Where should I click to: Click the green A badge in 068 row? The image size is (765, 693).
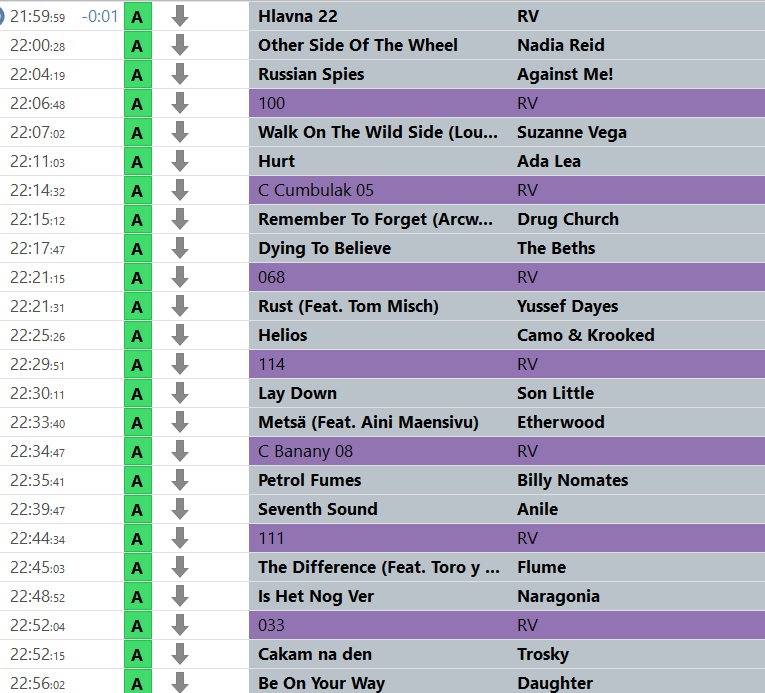138,278
